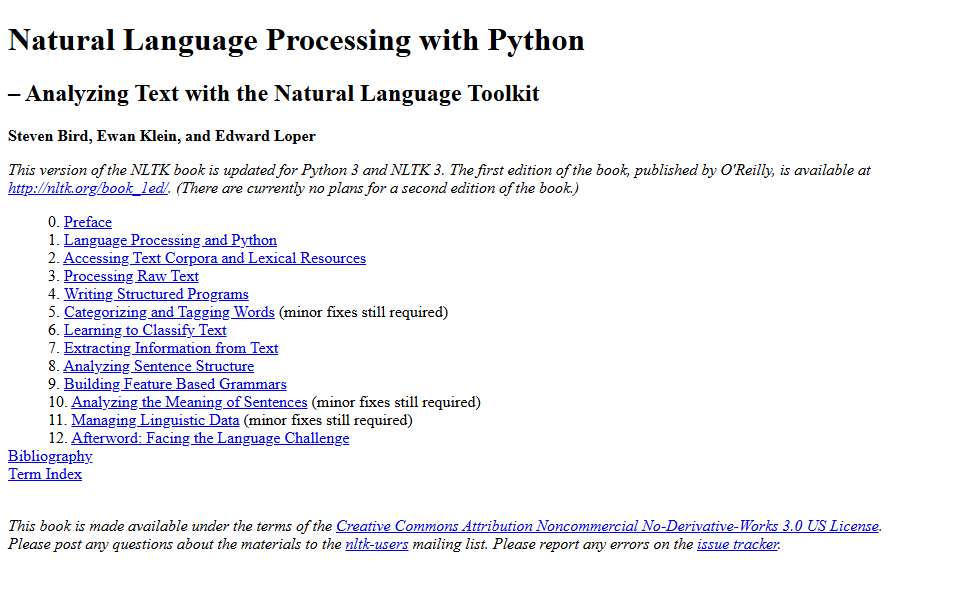Open Extracting Information from Text chapter

(171, 348)
